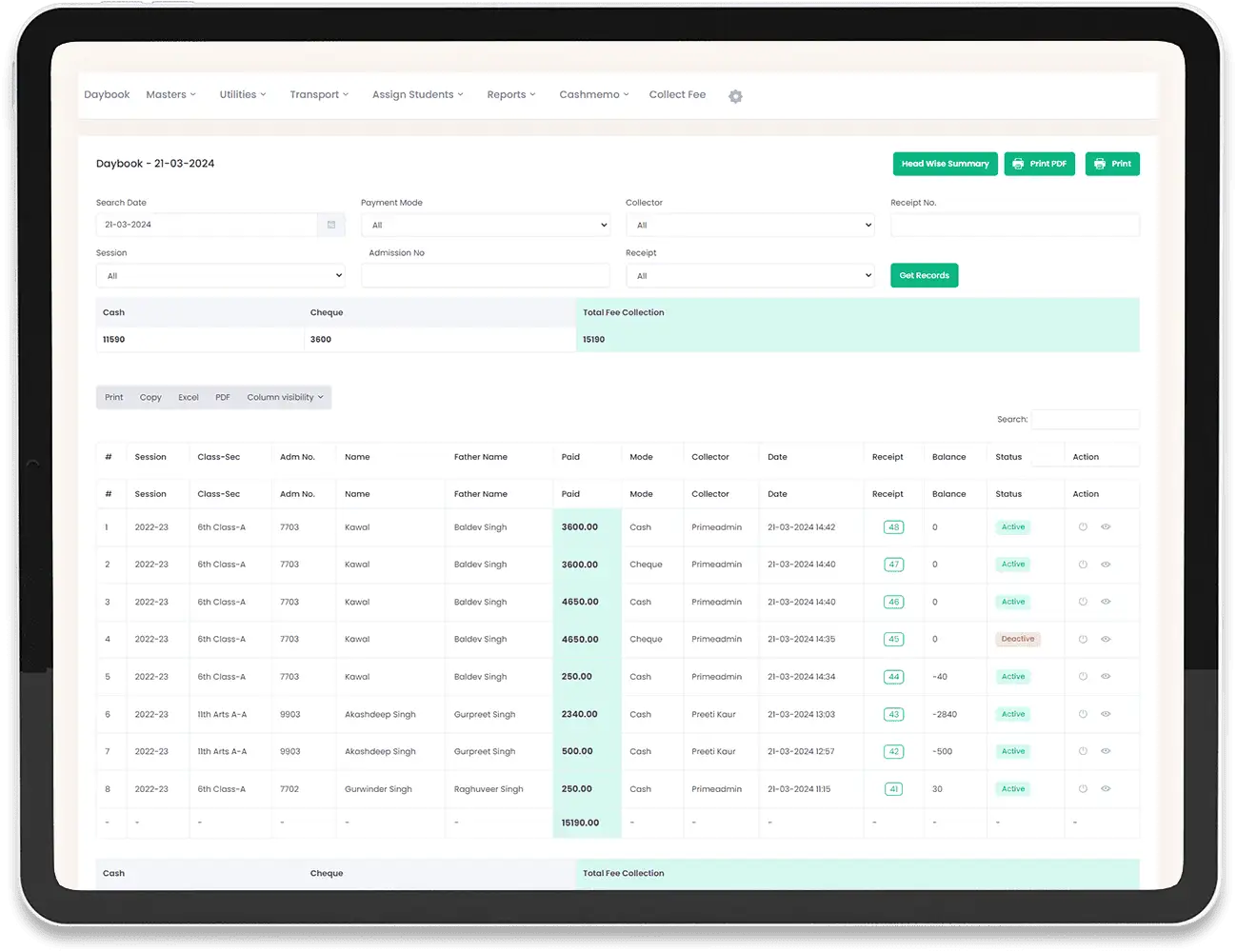This screenshot has height=952, width=1237.
Task: Select Collect Fee from the navigation bar
Action: click(x=677, y=94)
